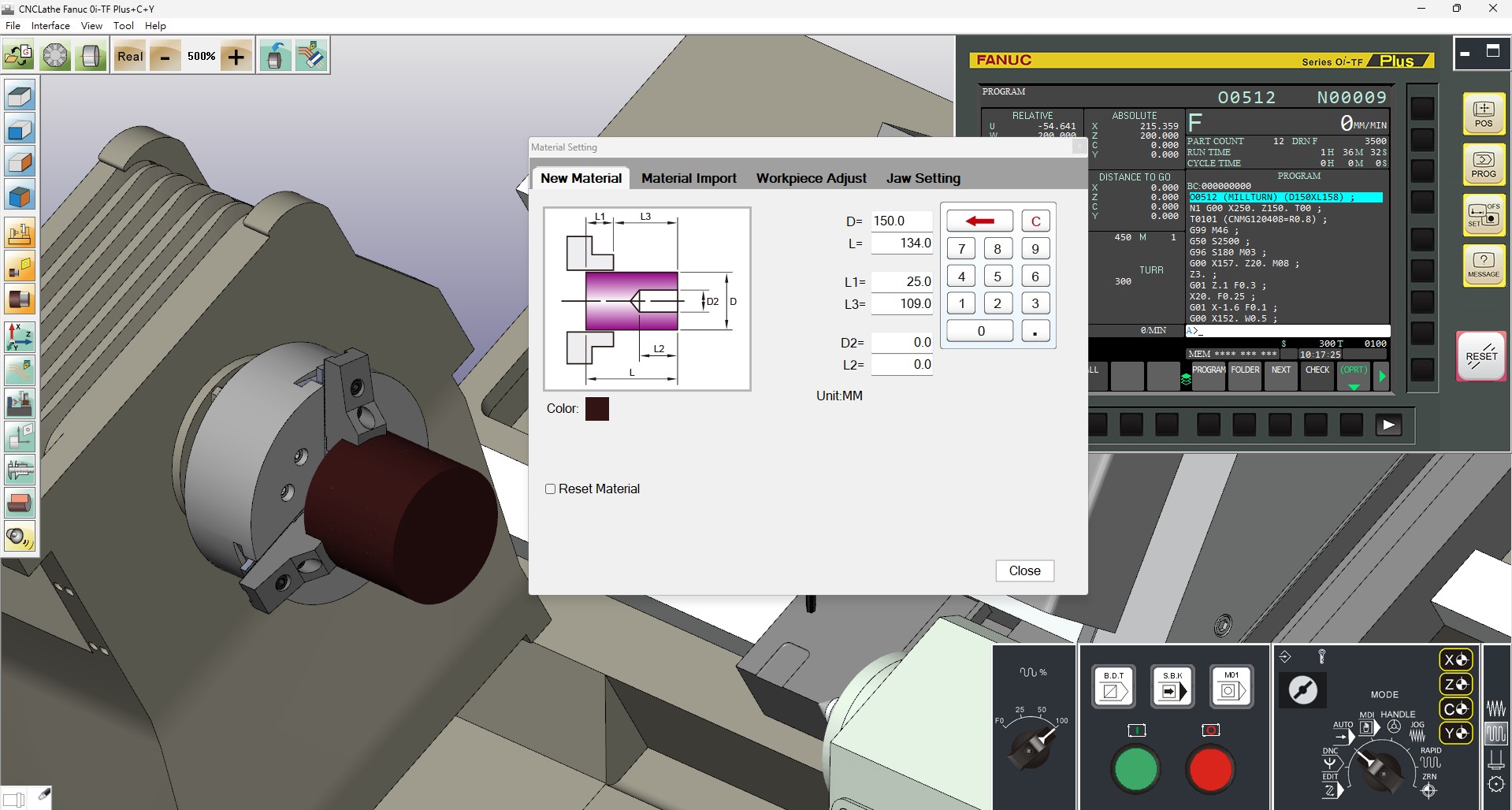Click the Close button in Material Setting
This screenshot has height=810, width=1512.
(x=1024, y=570)
